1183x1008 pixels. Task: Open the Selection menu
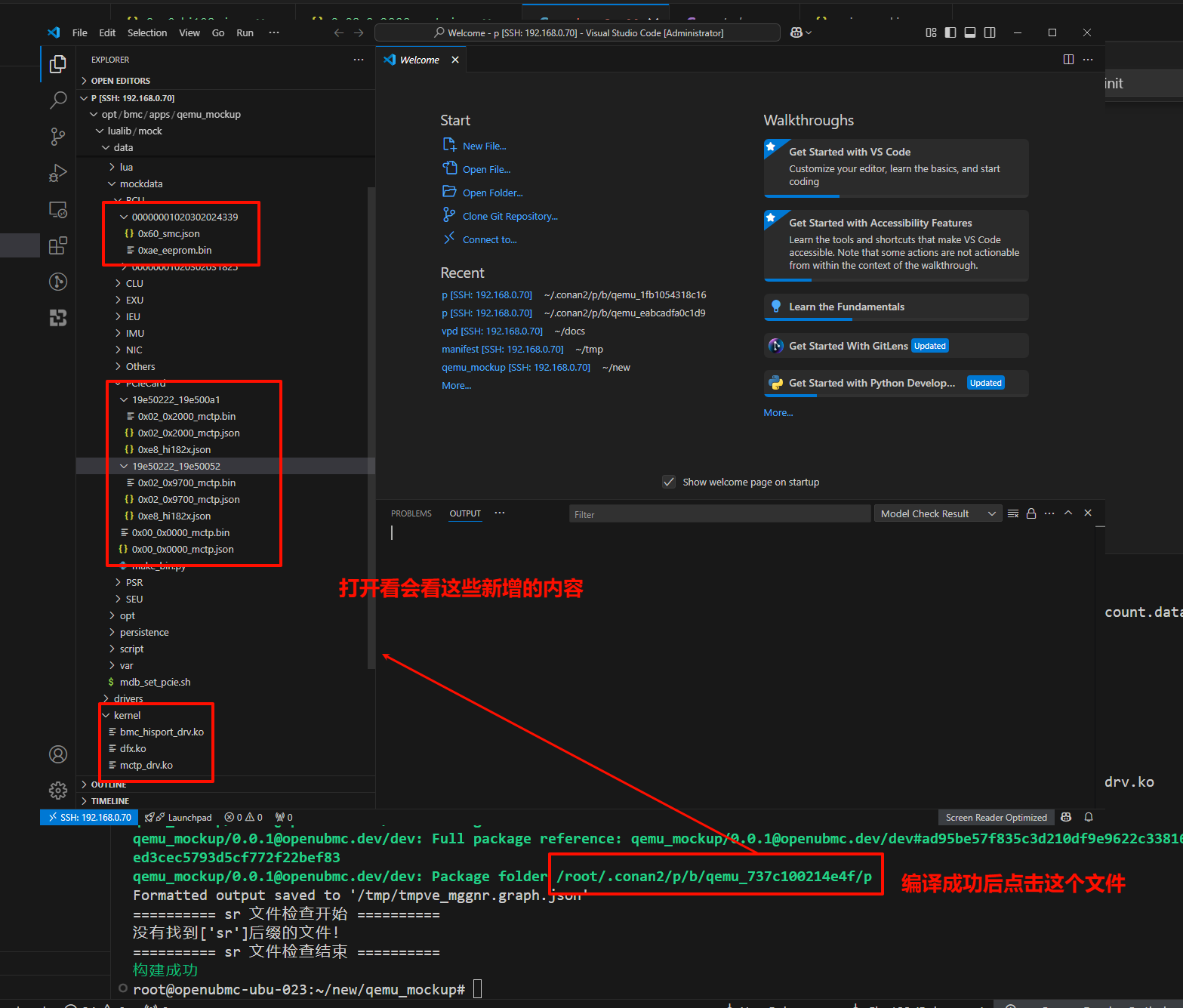pyautogui.click(x=147, y=33)
